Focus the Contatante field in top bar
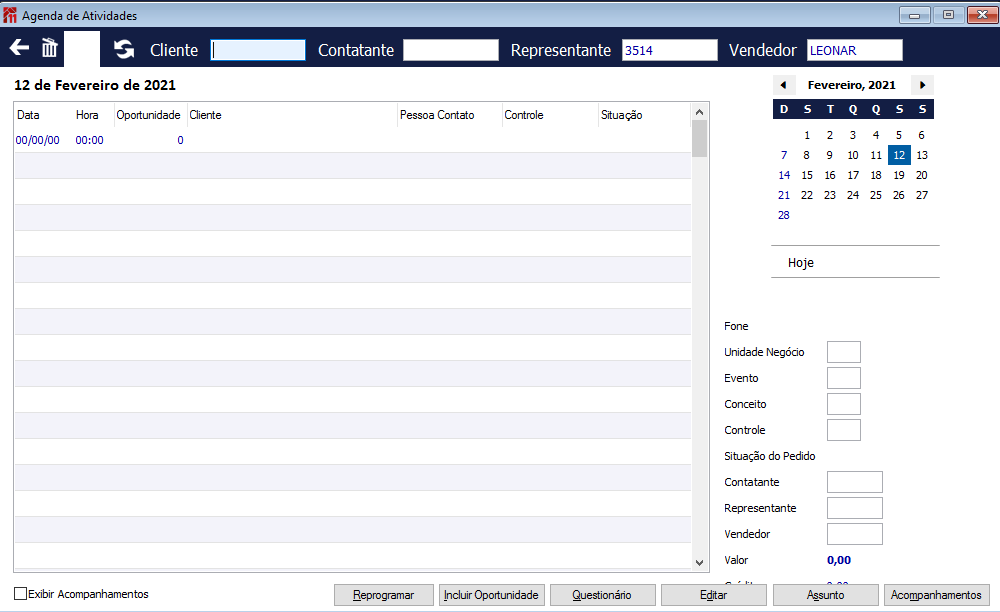Image resolution: width=1000 pixels, height=612 pixels. 451,50
